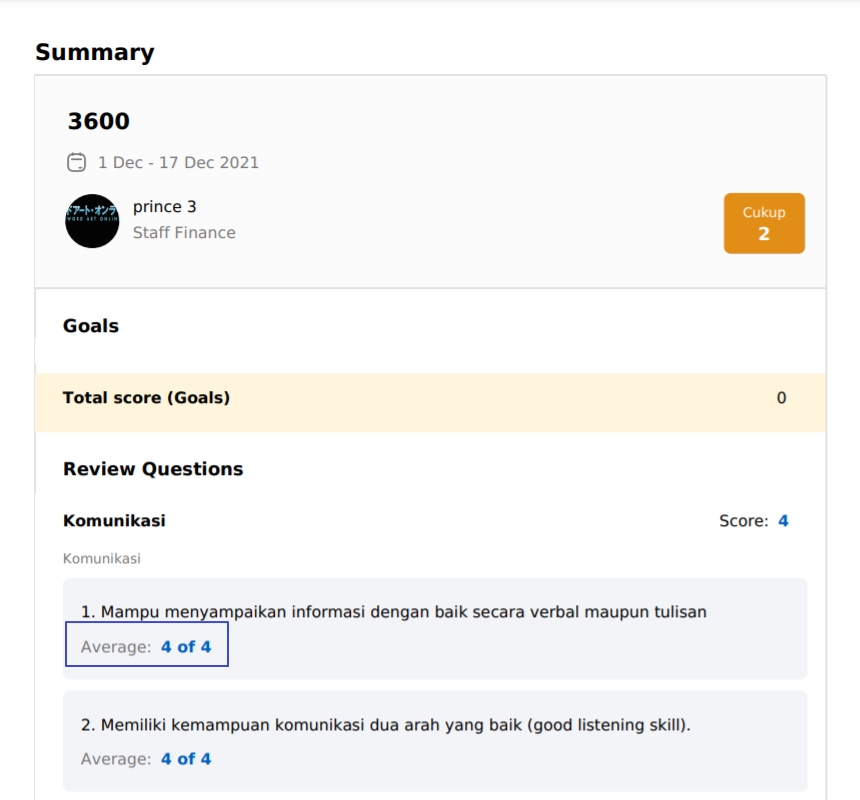Click the 4 of 4 average under question 1

(x=186, y=647)
